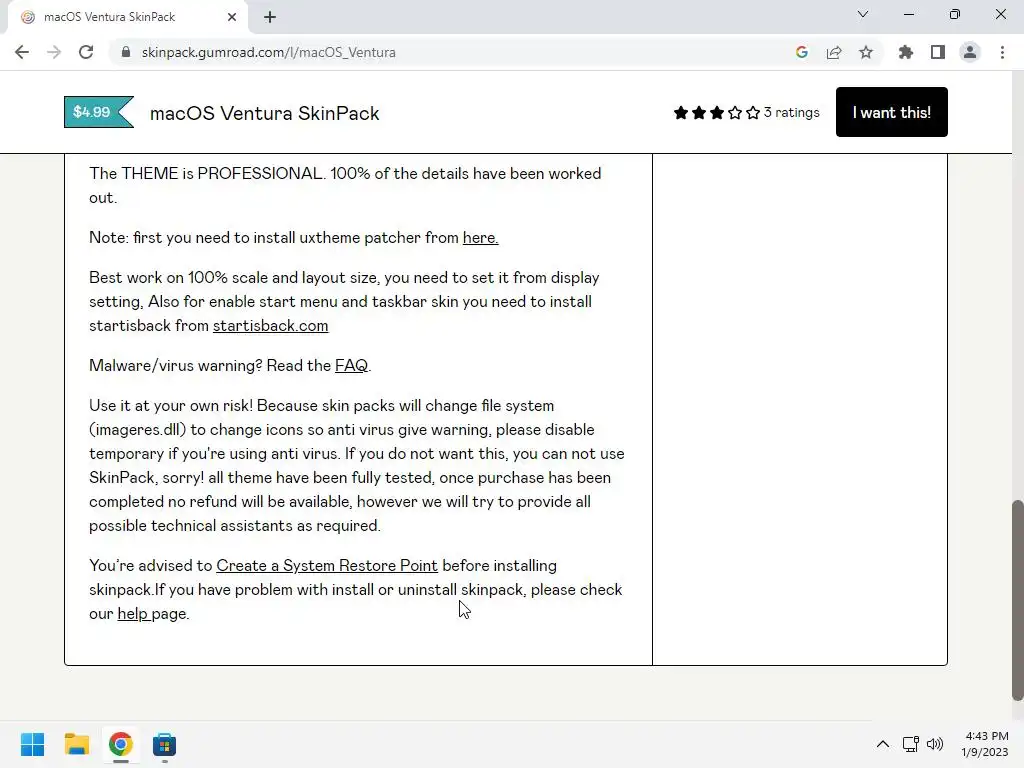The width and height of the screenshot is (1024, 768).
Task: Show hidden system tray icons
Action: (882, 744)
